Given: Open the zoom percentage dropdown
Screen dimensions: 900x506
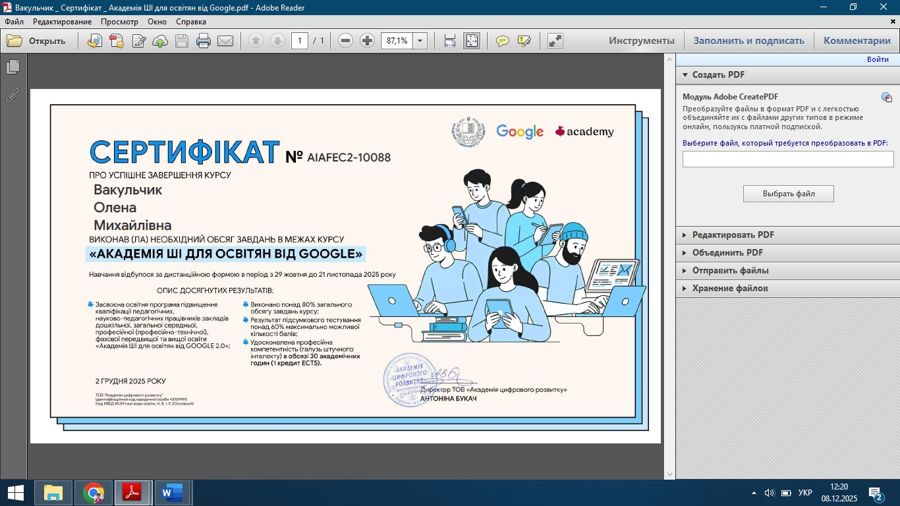Looking at the screenshot, I should click(x=420, y=41).
